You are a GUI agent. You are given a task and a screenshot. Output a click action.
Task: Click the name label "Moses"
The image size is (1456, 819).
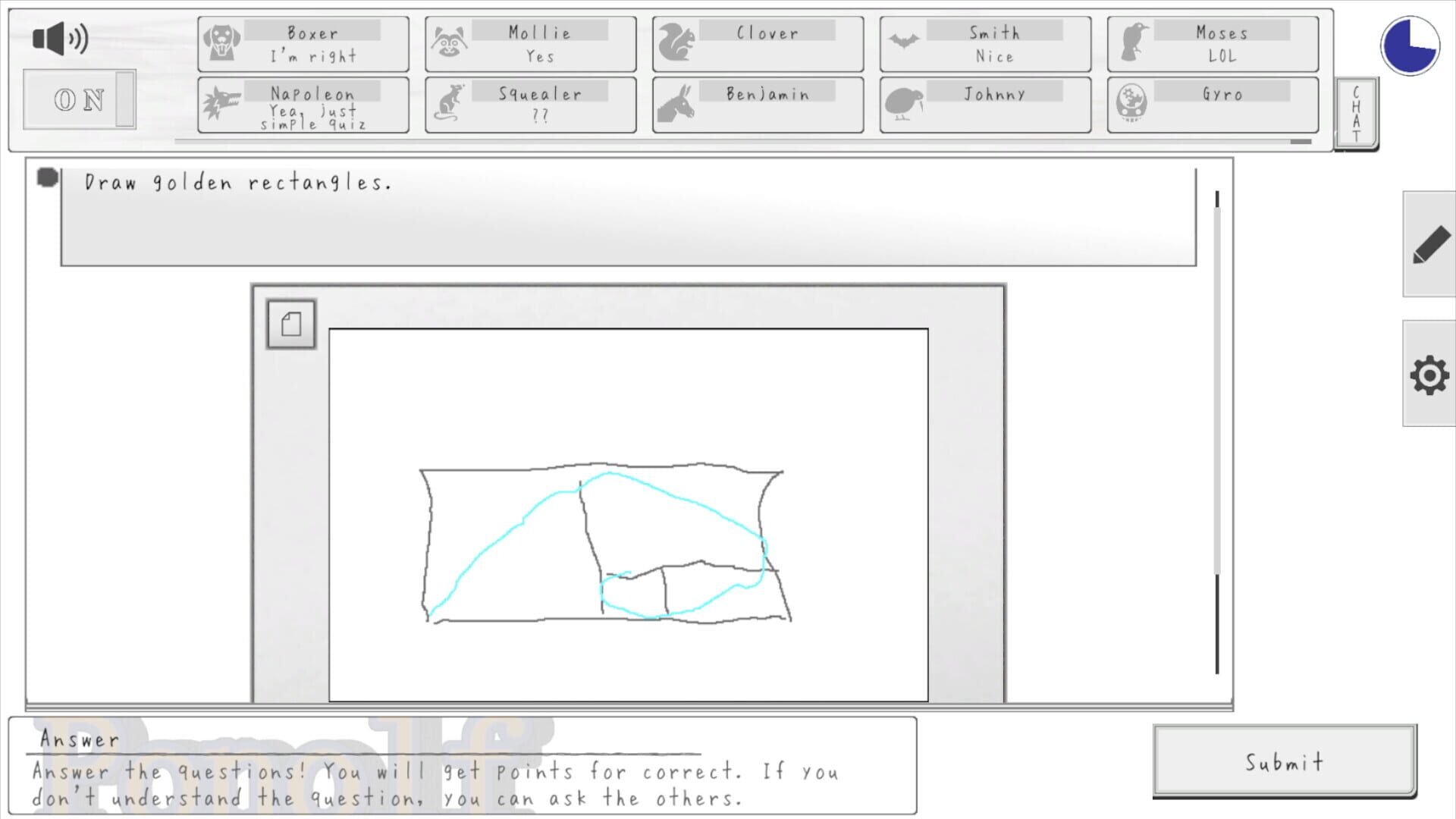point(1222,33)
